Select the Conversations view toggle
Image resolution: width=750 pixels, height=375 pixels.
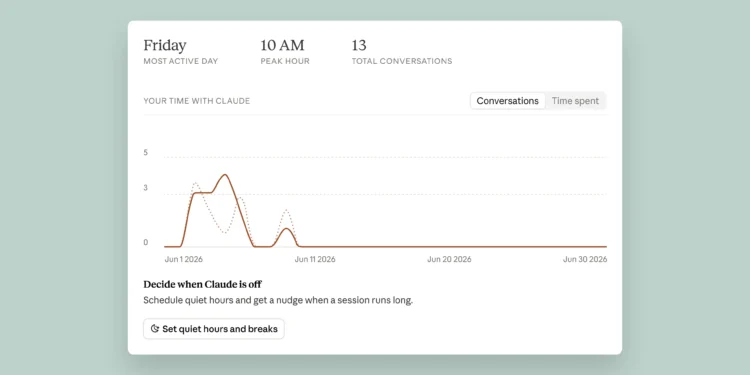click(x=507, y=101)
